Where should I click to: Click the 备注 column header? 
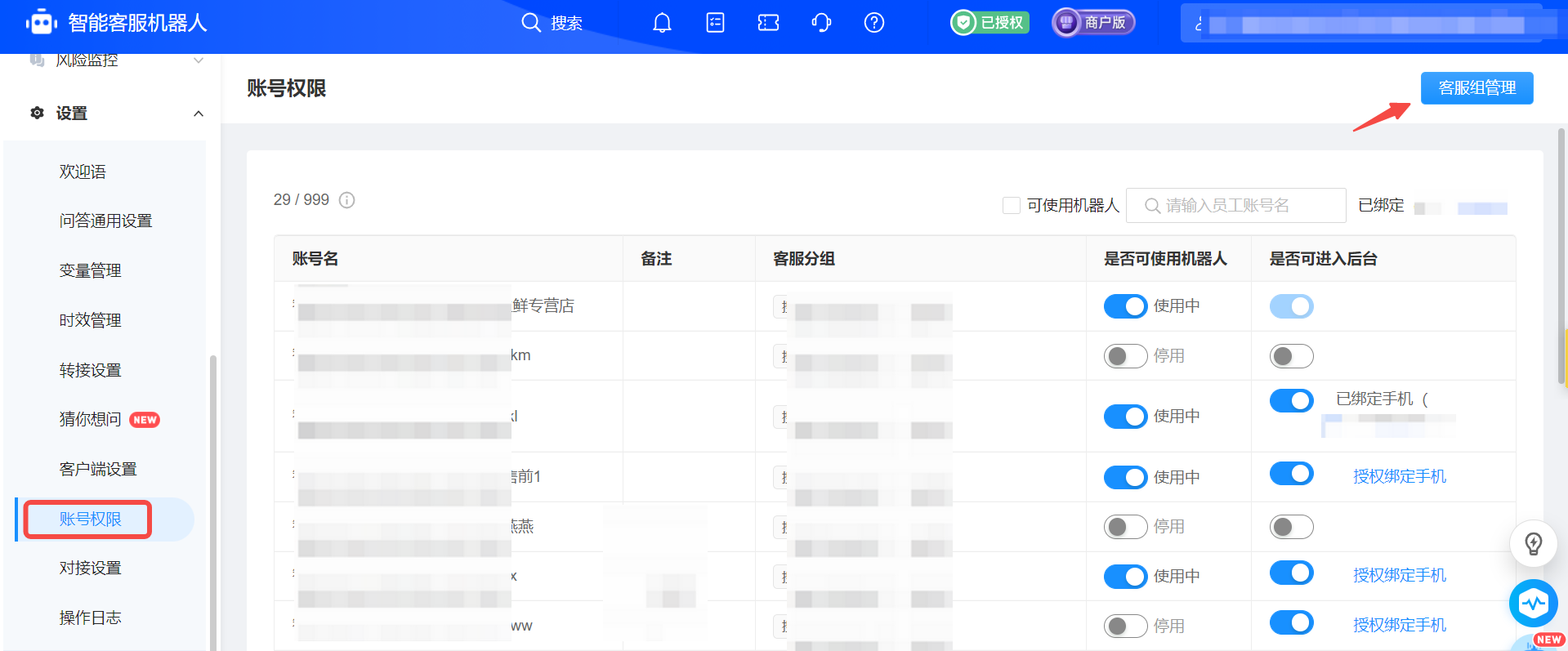coord(656,259)
